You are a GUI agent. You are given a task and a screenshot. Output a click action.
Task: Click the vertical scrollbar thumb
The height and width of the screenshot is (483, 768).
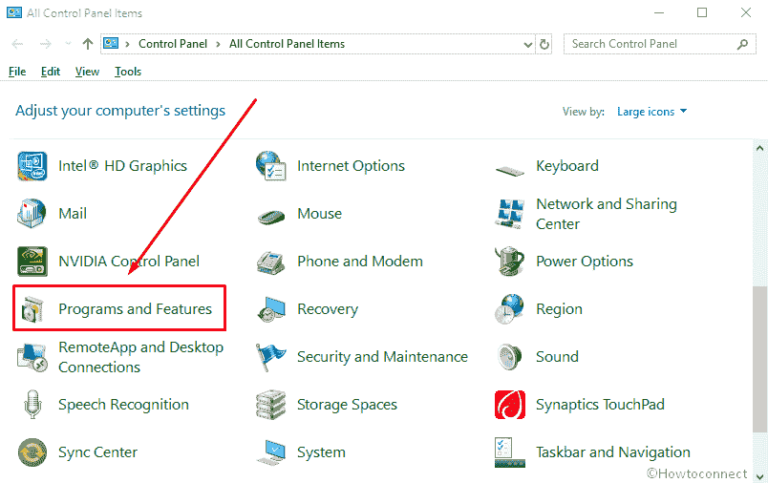[x=760, y=359]
